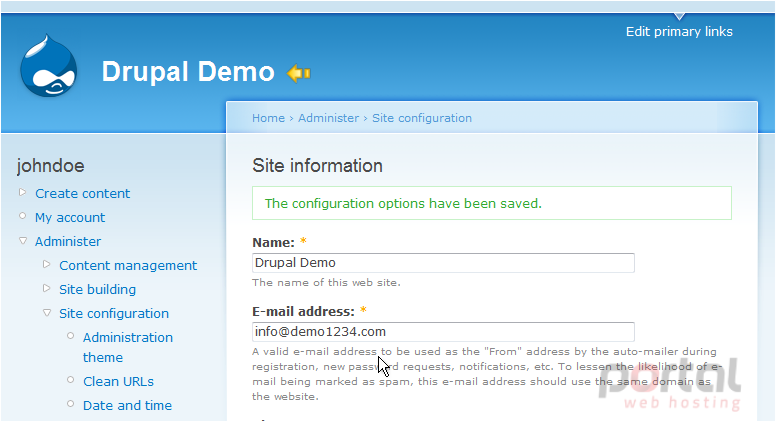The width and height of the screenshot is (776, 422).
Task: Click the Date and time bullet icon
Action: coord(70,404)
